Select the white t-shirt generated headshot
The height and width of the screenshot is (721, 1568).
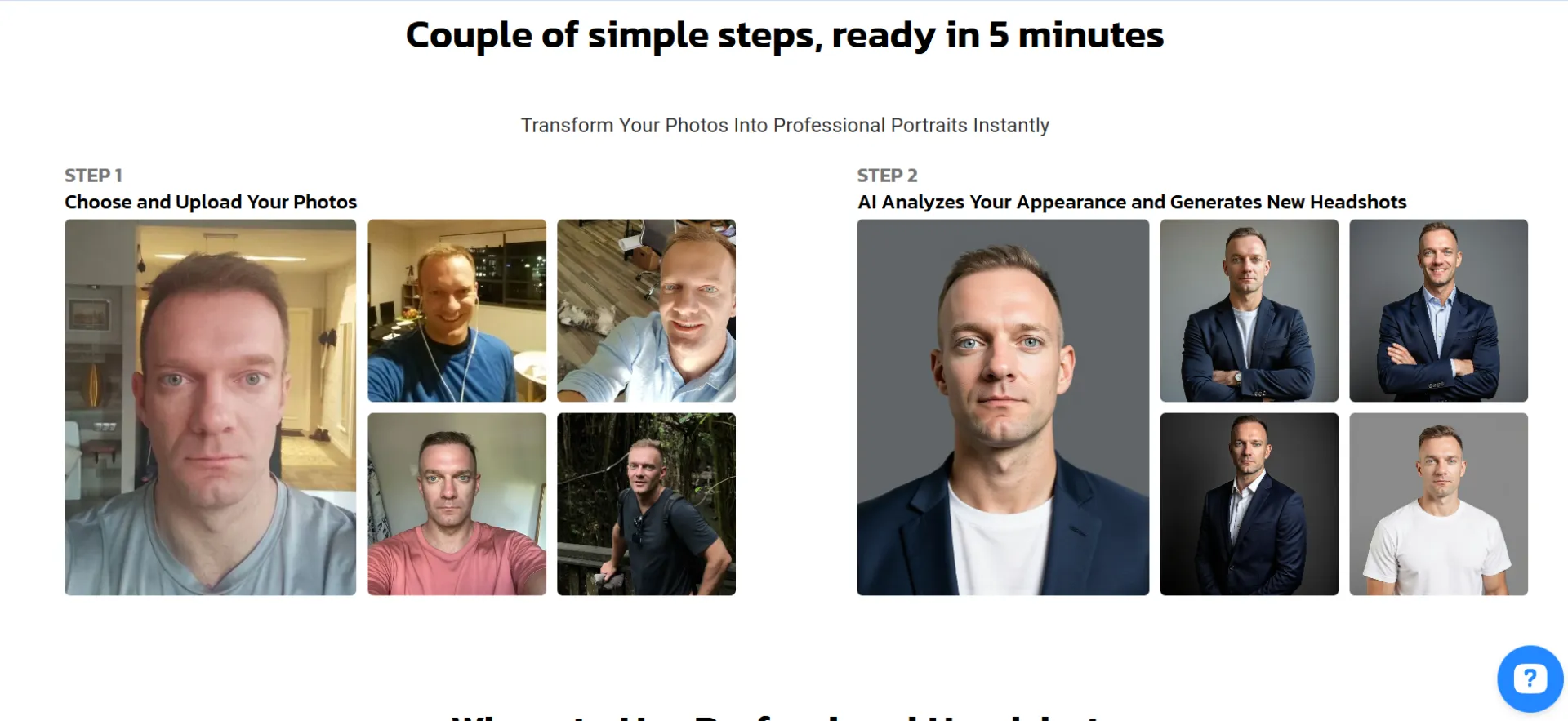(1438, 504)
